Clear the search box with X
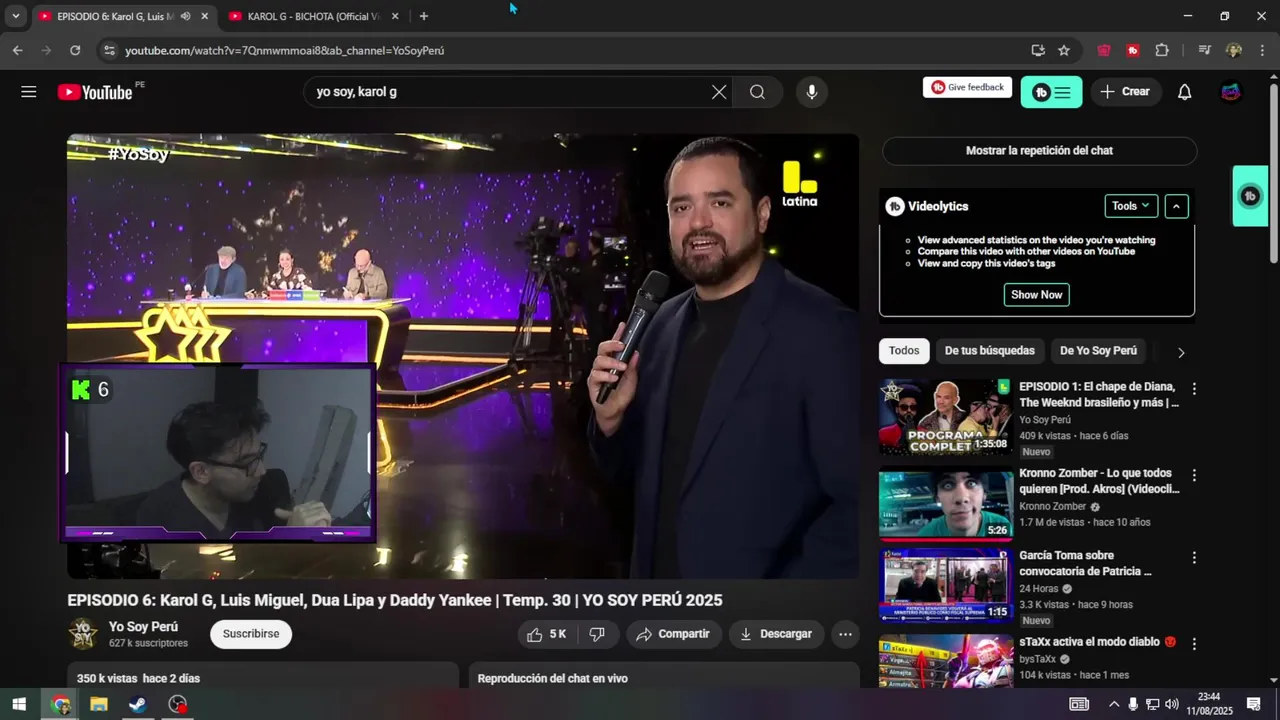 [x=719, y=92]
